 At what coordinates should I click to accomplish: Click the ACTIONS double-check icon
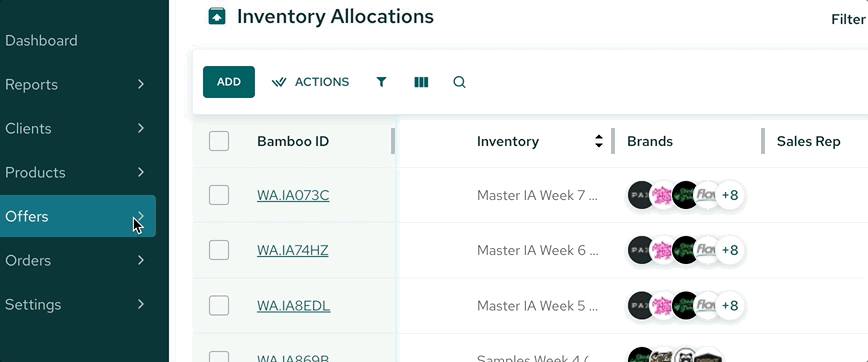(x=279, y=82)
